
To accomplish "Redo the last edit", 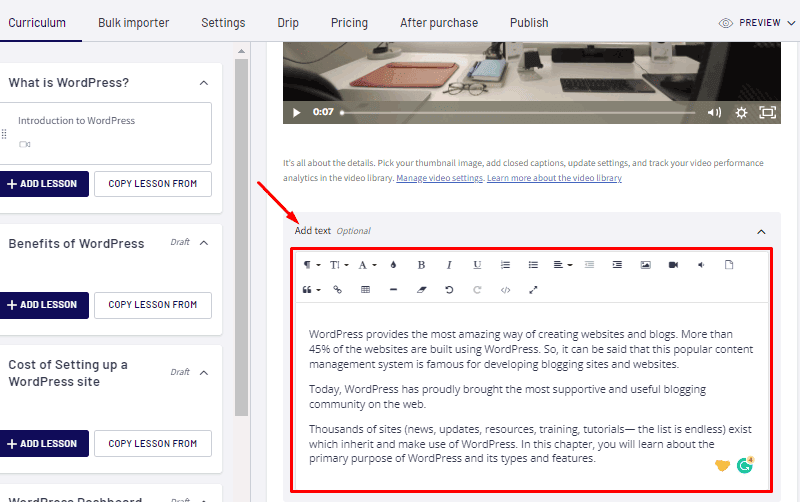I will (x=477, y=290).
